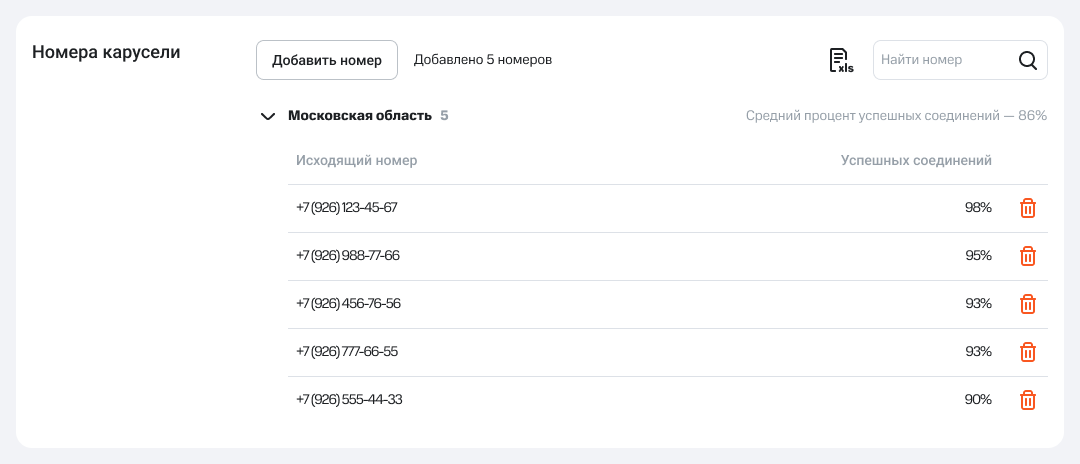Click the magnifying glass search icon
This screenshot has width=1080, height=464.
(1028, 60)
